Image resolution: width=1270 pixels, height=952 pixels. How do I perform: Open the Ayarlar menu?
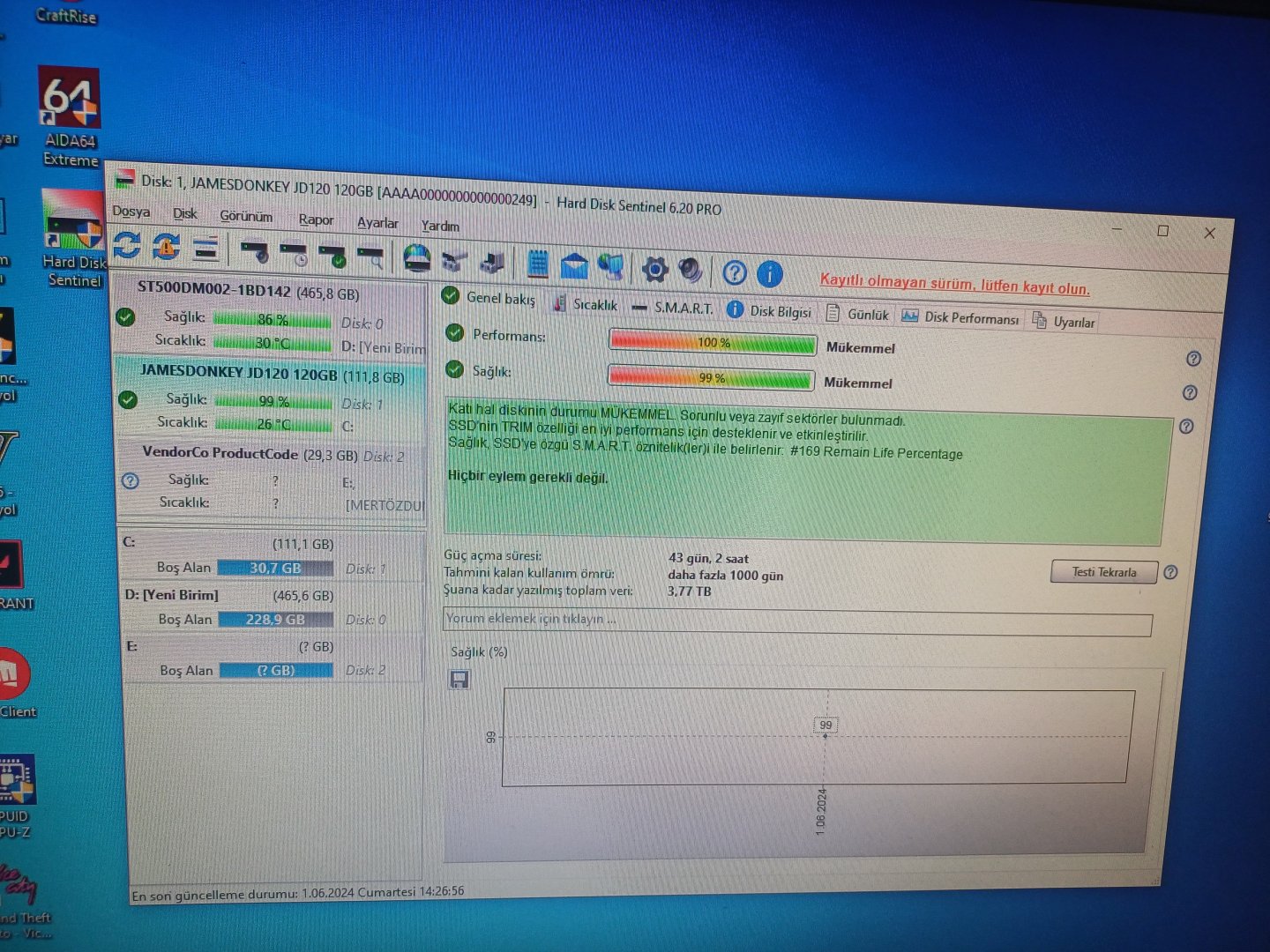click(377, 223)
